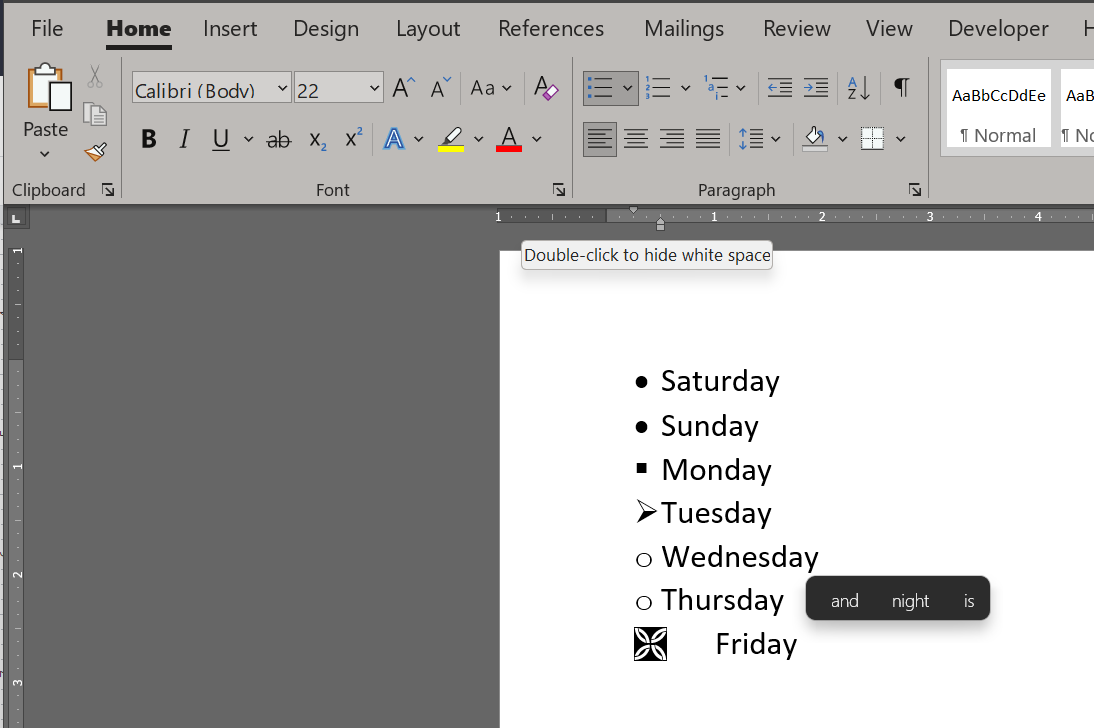Toggle Show/Hide paragraph marks
The image size is (1094, 728).
pos(901,88)
